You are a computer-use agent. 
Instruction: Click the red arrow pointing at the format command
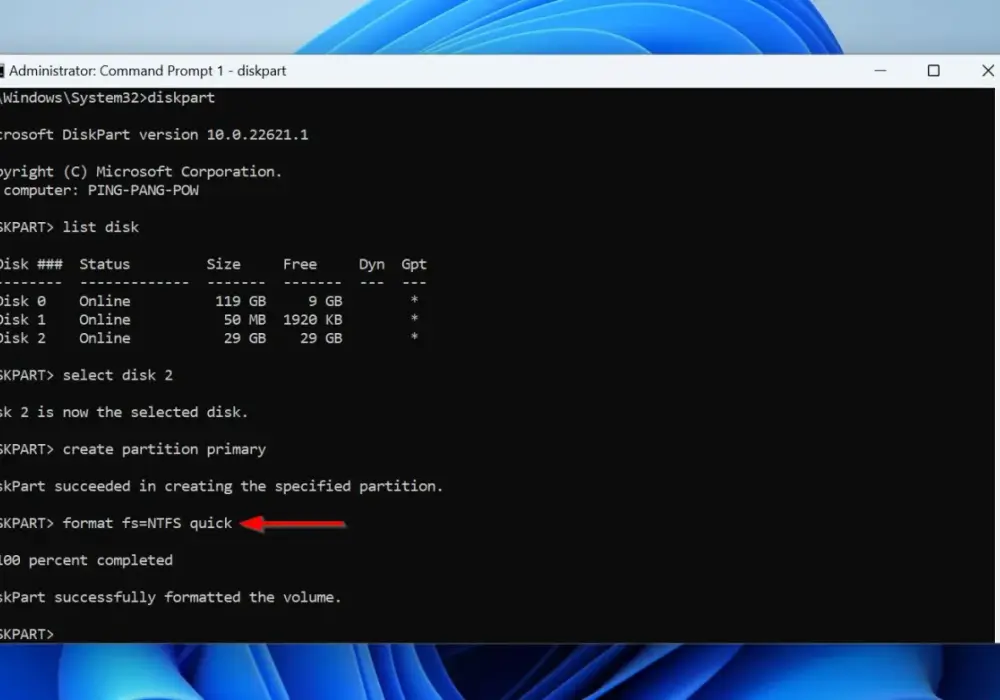point(293,523)
